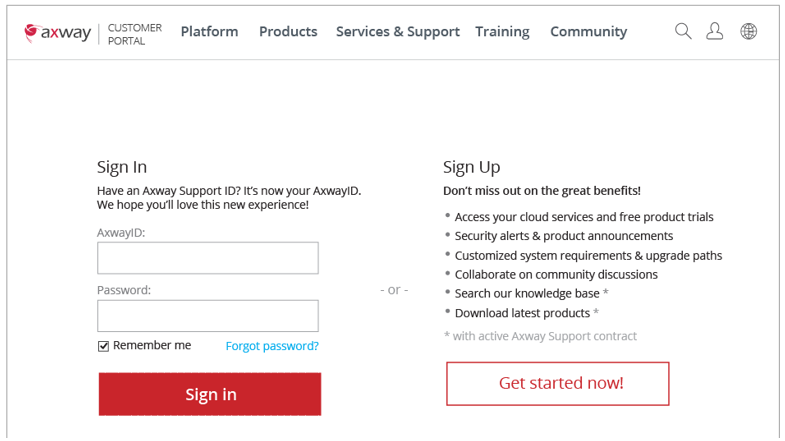This screenshot has height=441, width=785.
Task: Open the search magnifier icon
Action: [x=683, y=31]
